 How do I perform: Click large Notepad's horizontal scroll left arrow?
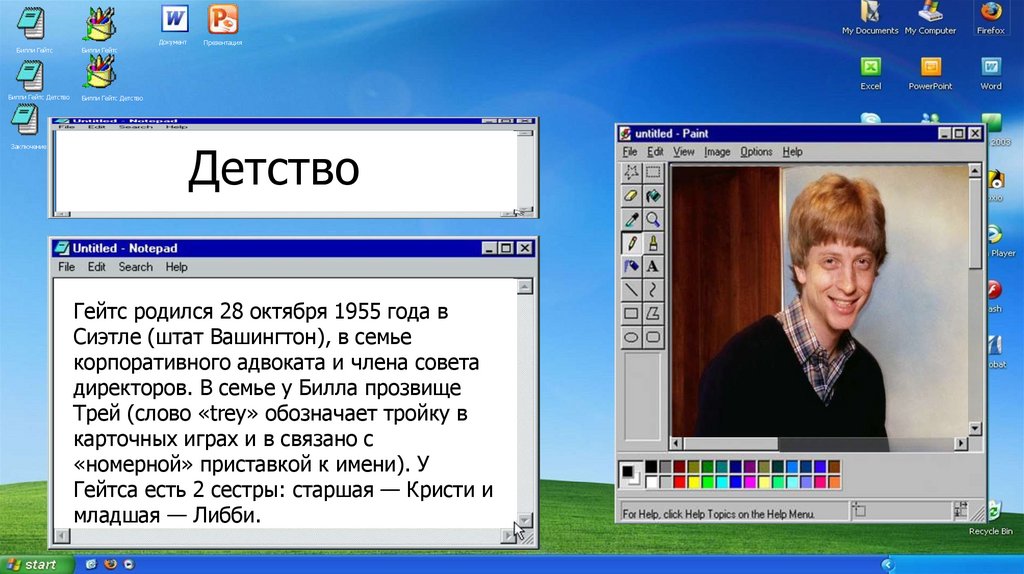pos(61,535)
